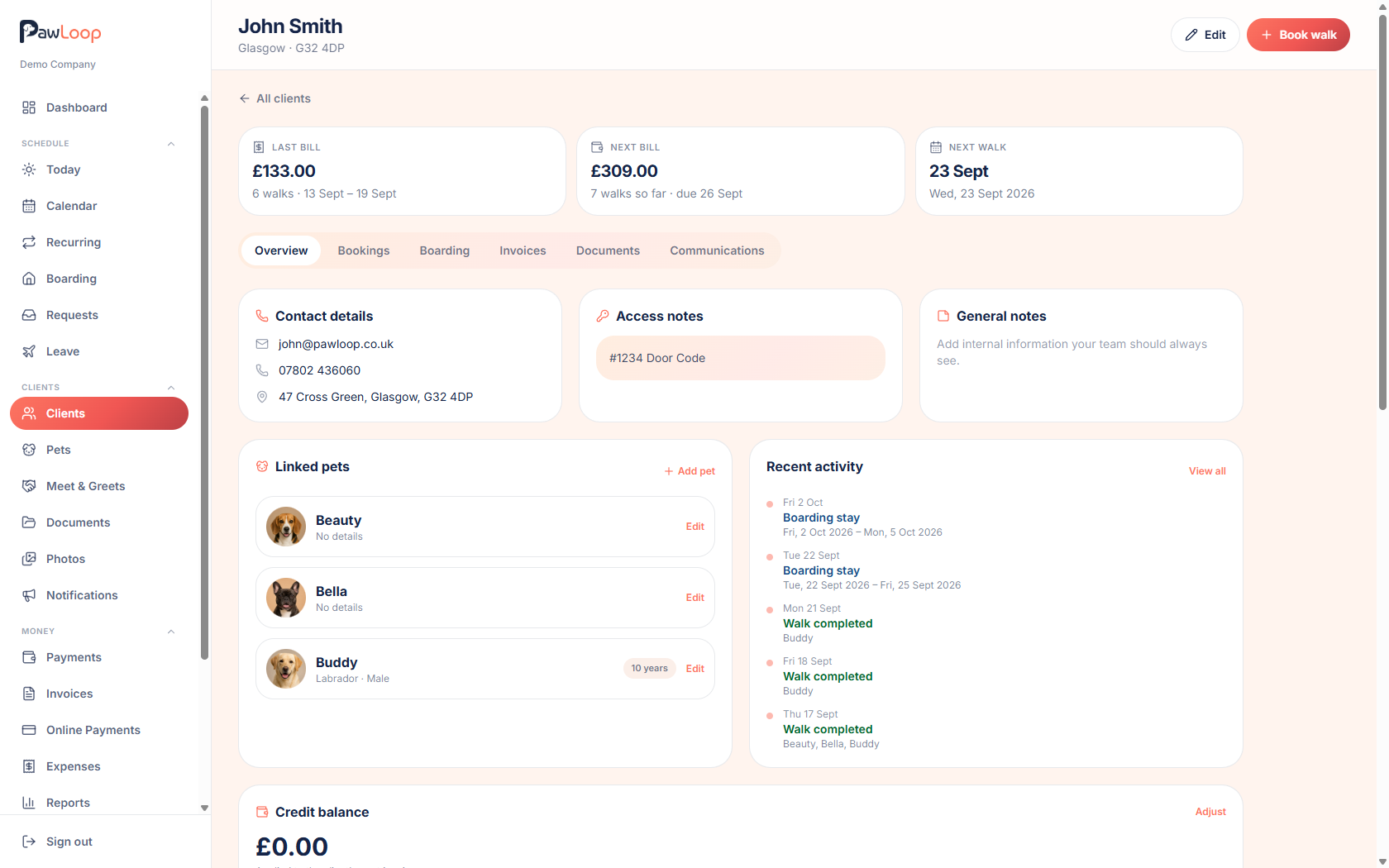Viewport: 1389px width, 868px height.
Task: Click the Edit client button
Action: point(1205,35)
